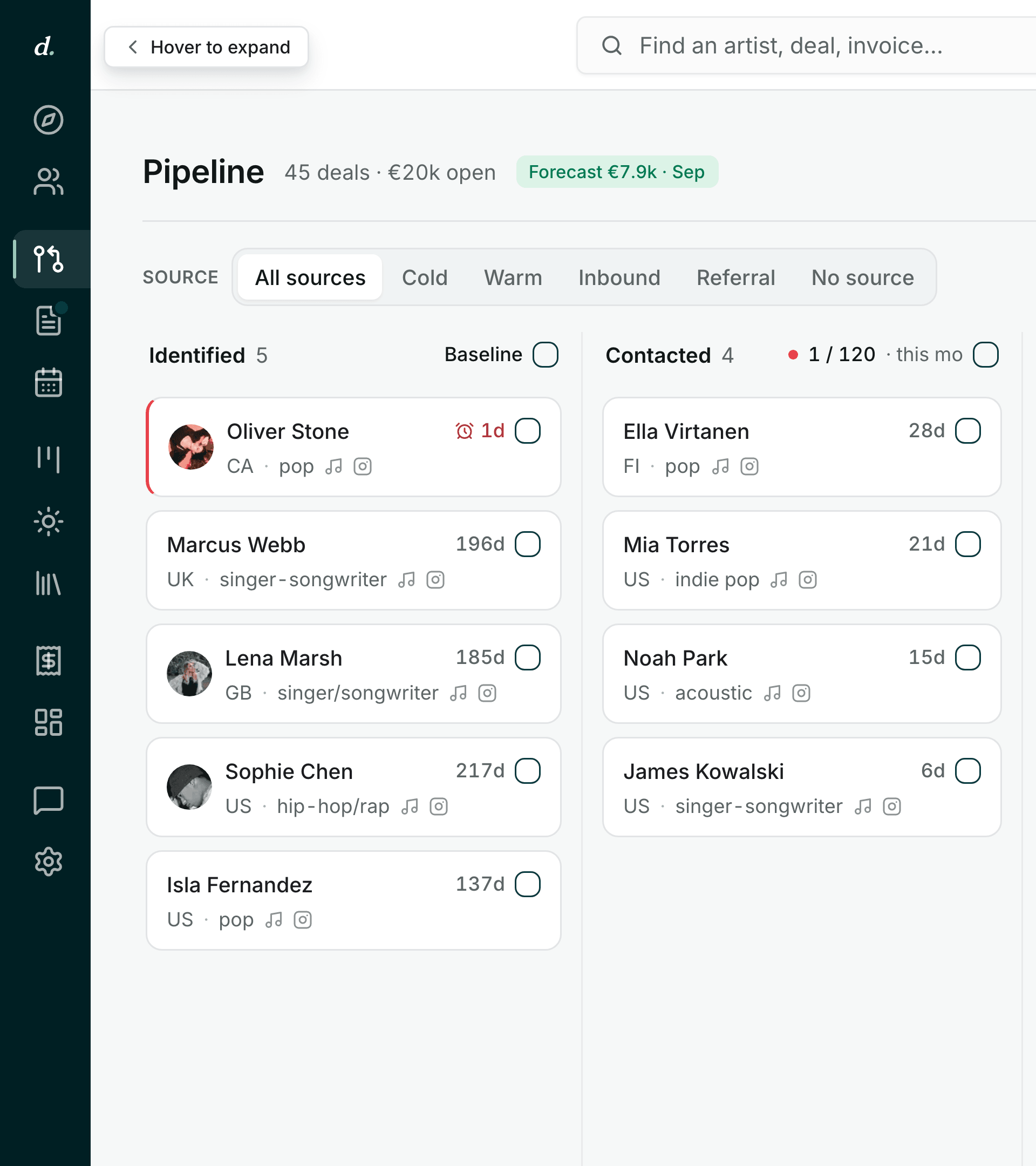This screenshot has height=1166, width=1036.
Task: Click Instagram icon on James Kowalski card
Action: [892, 806]
